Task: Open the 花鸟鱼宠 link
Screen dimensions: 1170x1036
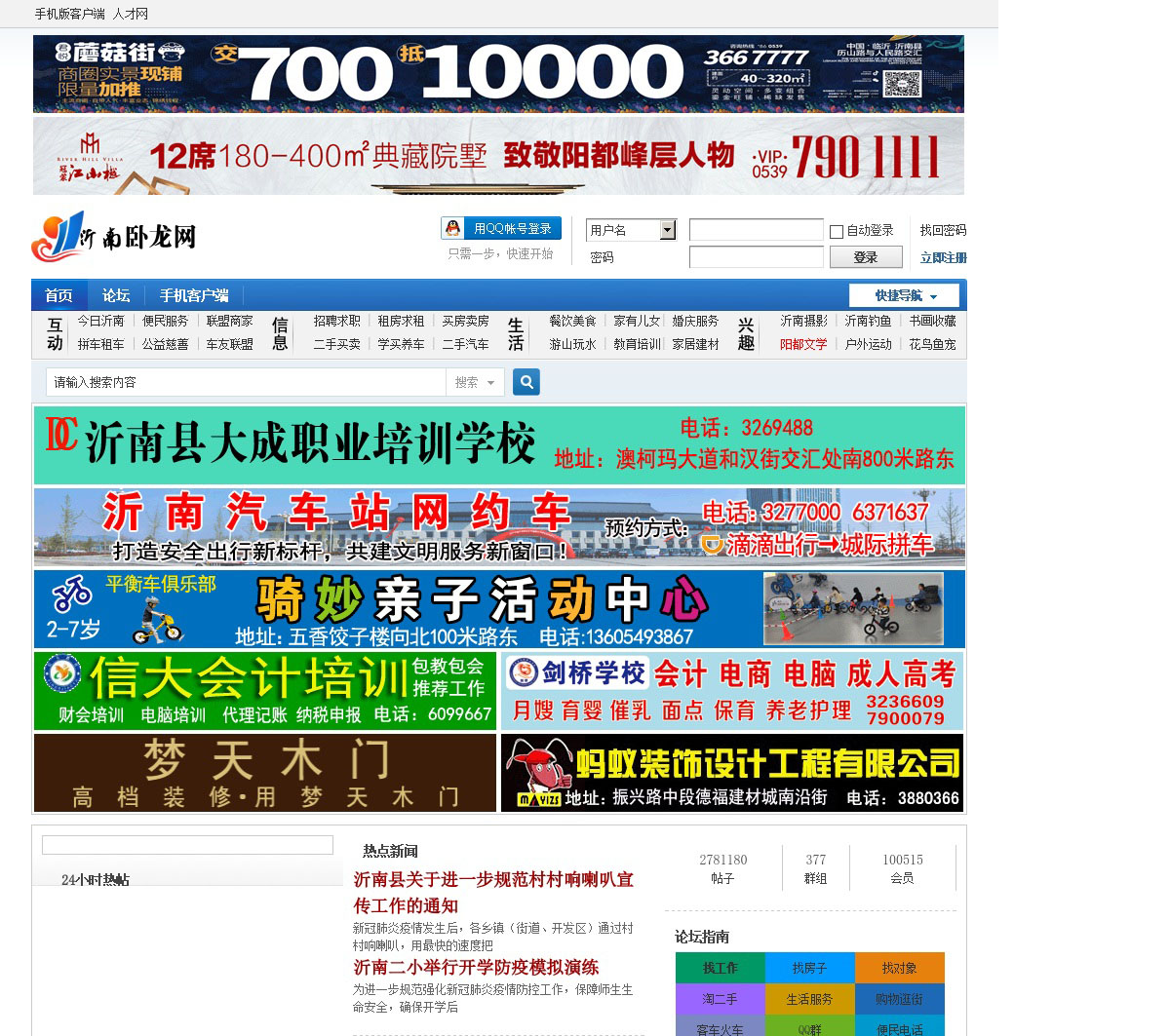Action: (932, 344)
